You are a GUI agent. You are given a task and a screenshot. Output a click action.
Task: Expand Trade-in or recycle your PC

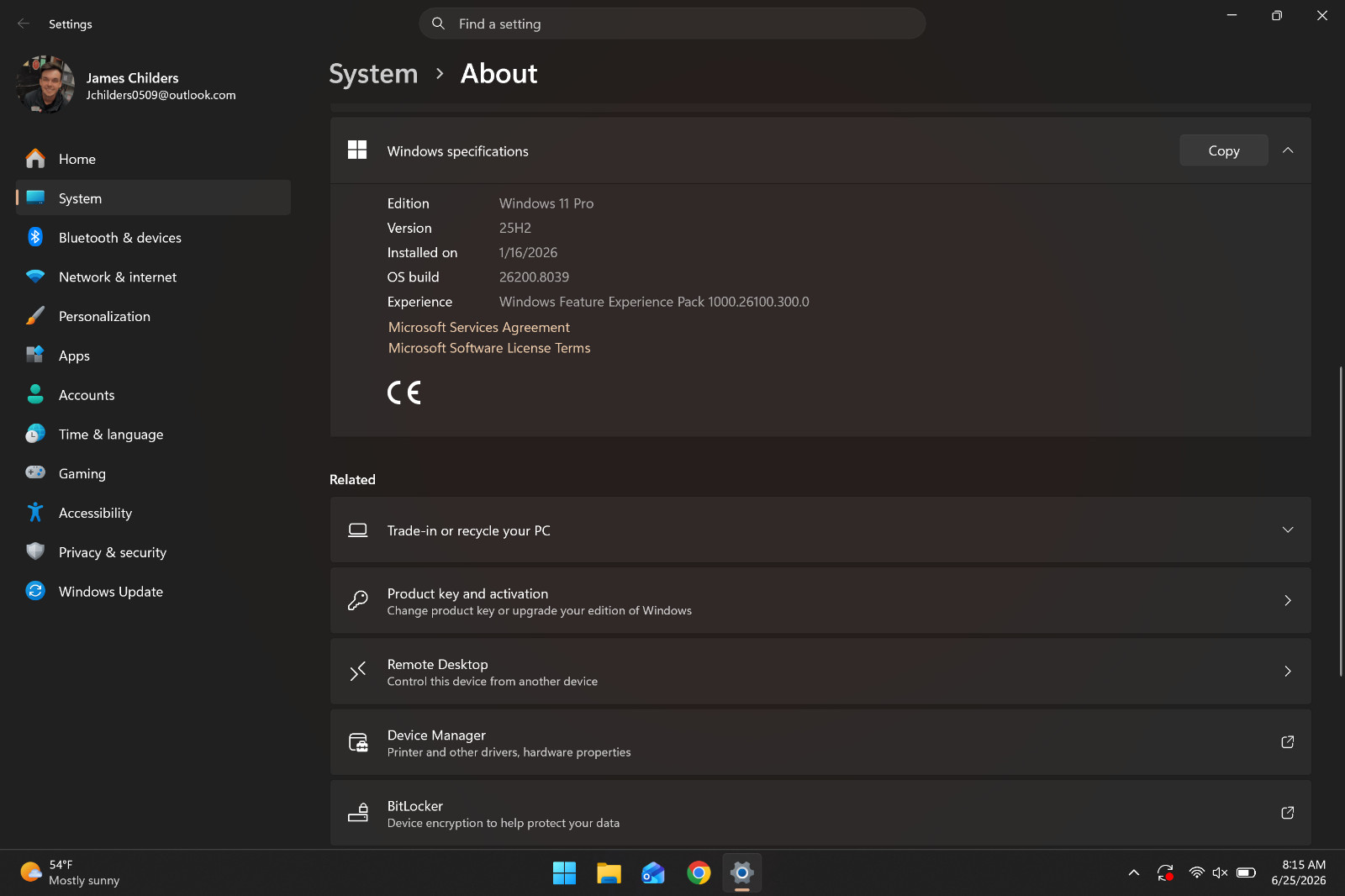[1288, 530]
